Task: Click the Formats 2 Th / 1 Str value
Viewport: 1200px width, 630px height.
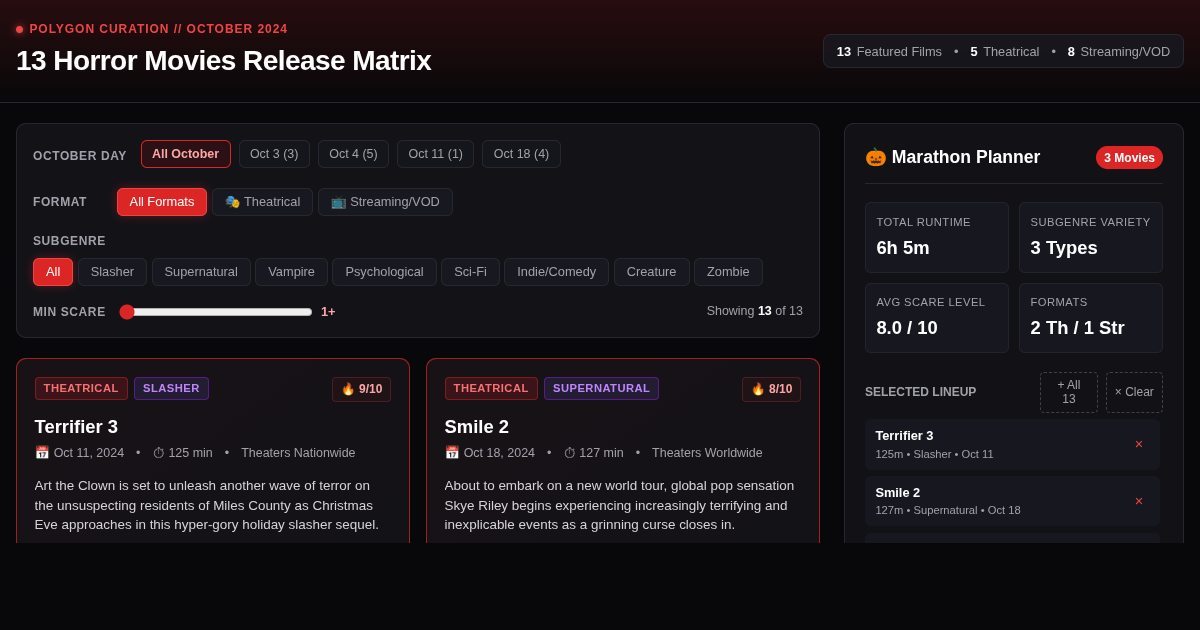Action: 1077,328
